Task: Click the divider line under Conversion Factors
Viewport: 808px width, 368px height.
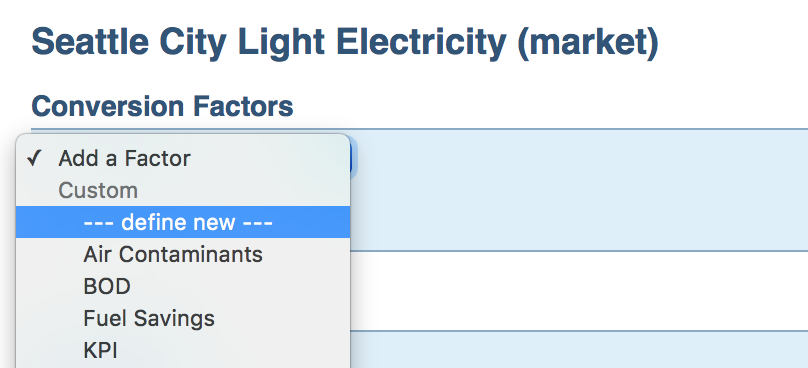Action: coord(419,128)
